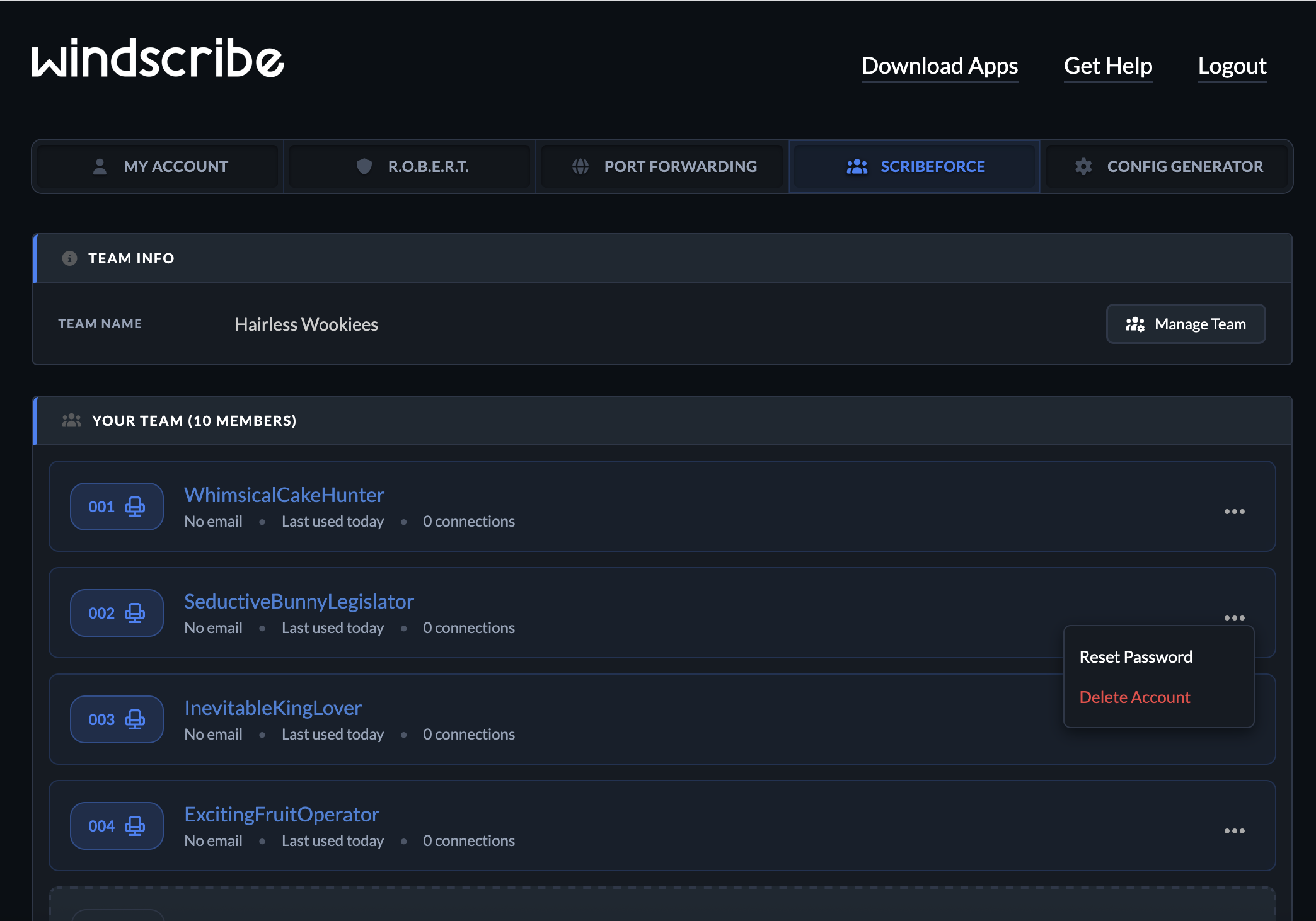
Task: Click the Get Help link
Action: point(1107,66)
